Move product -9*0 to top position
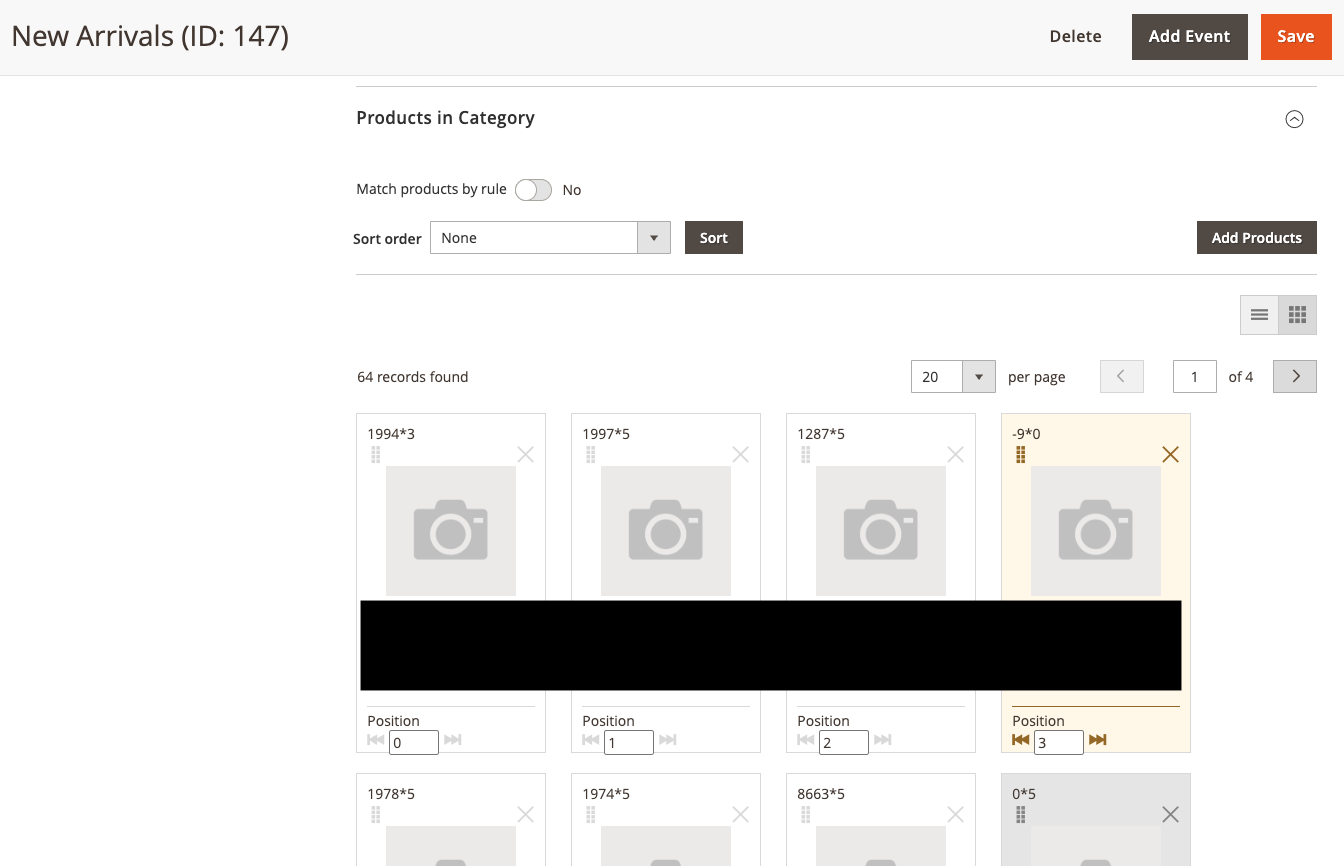 click(x=1020, y=740)
